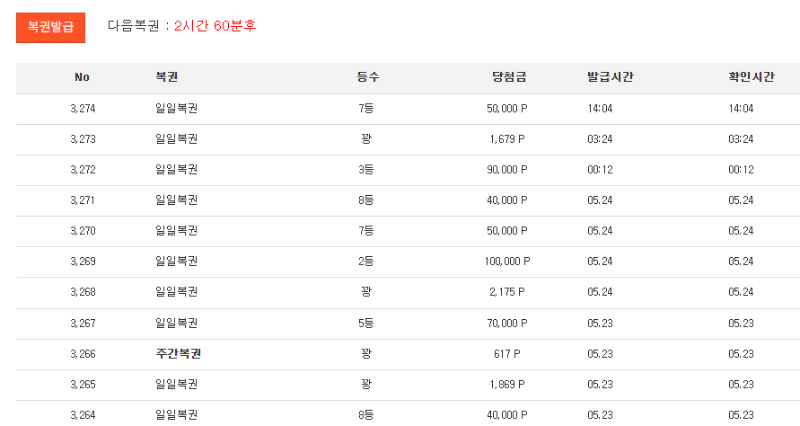
Task: Click 3등 rank in row 3,272
Action: [x=366, y=169]
